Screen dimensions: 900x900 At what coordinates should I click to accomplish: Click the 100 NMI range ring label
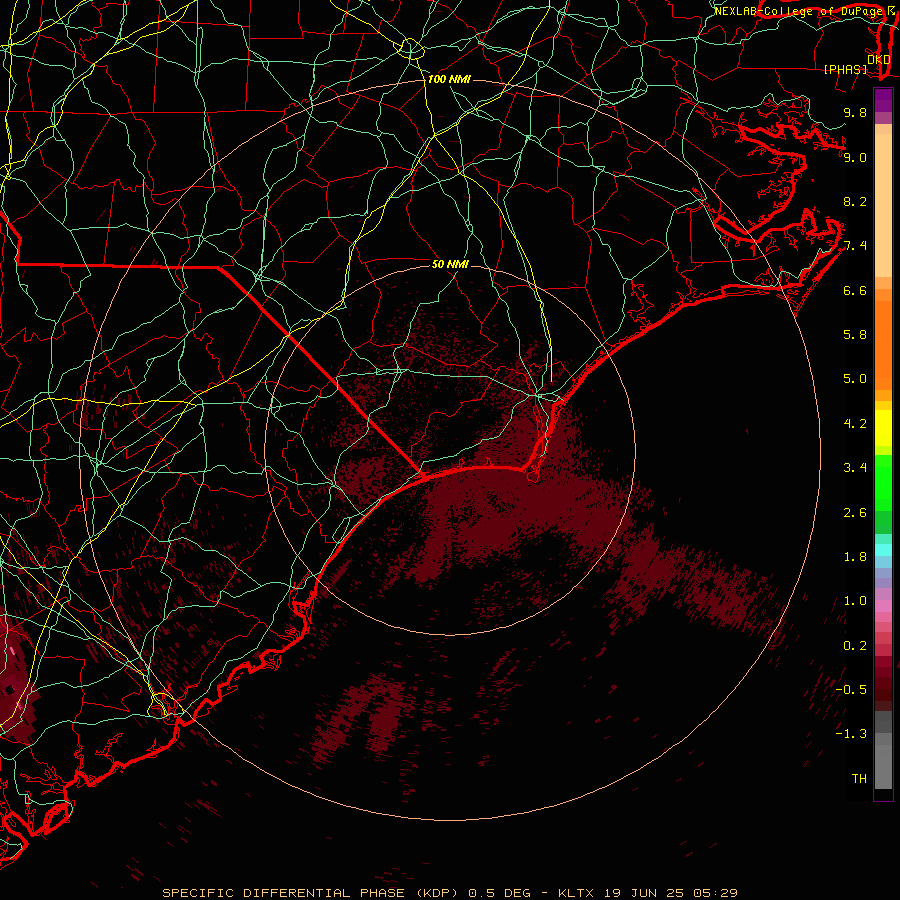click(449, 79)
